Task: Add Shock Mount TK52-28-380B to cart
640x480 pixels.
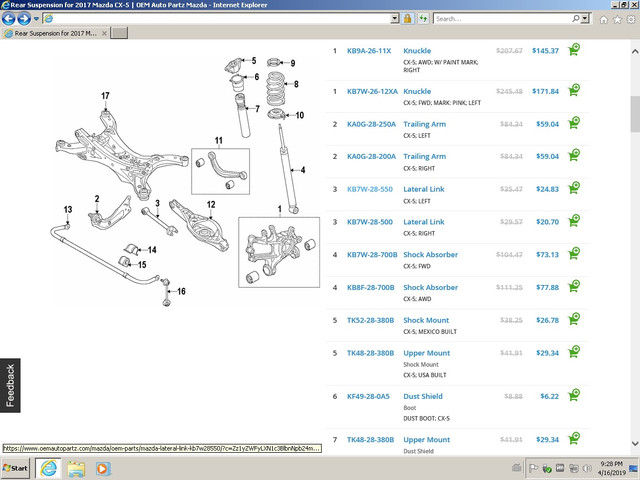Action: 574,319
